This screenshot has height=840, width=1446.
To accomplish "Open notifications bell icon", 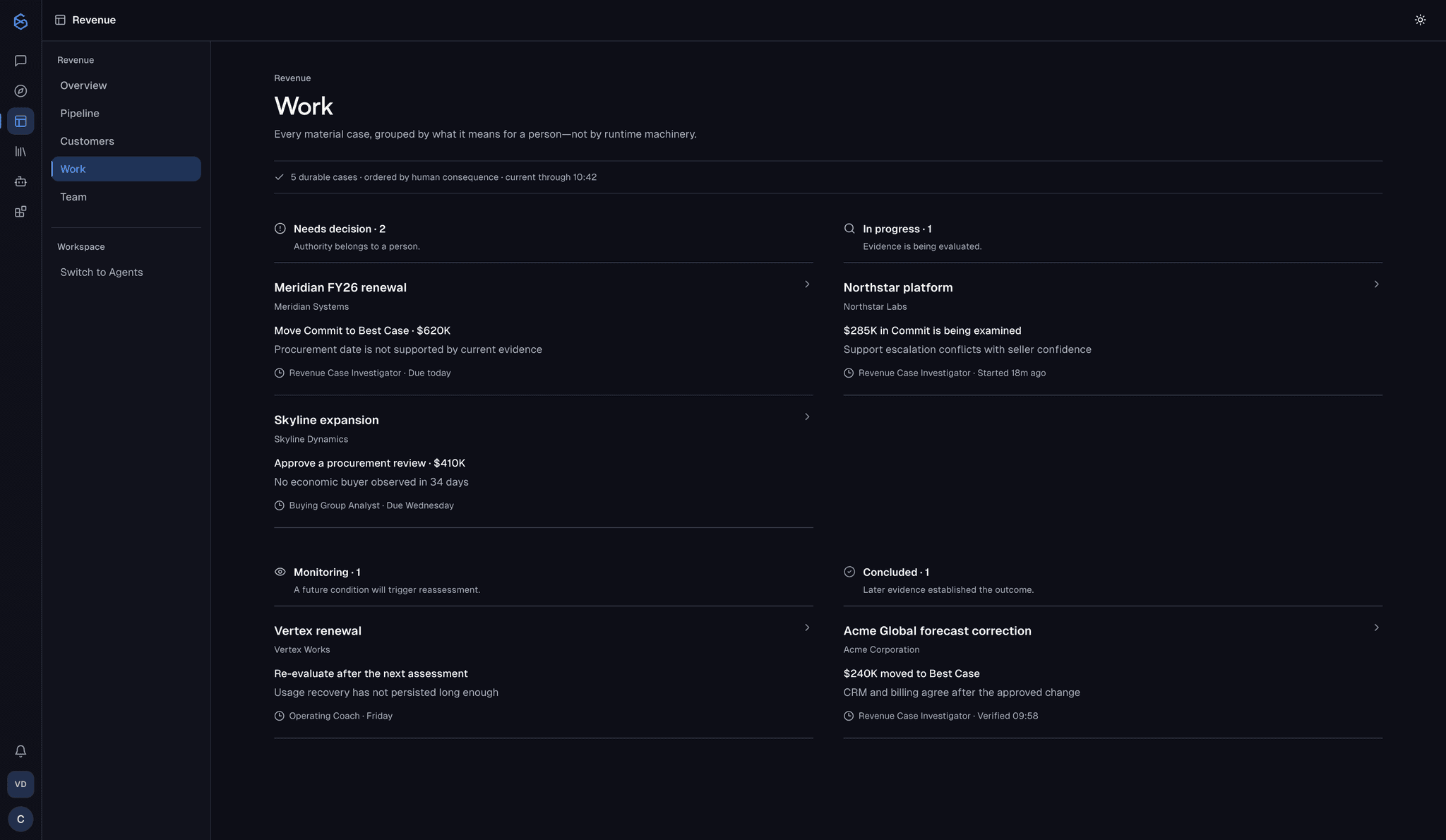I will point(20,751).
